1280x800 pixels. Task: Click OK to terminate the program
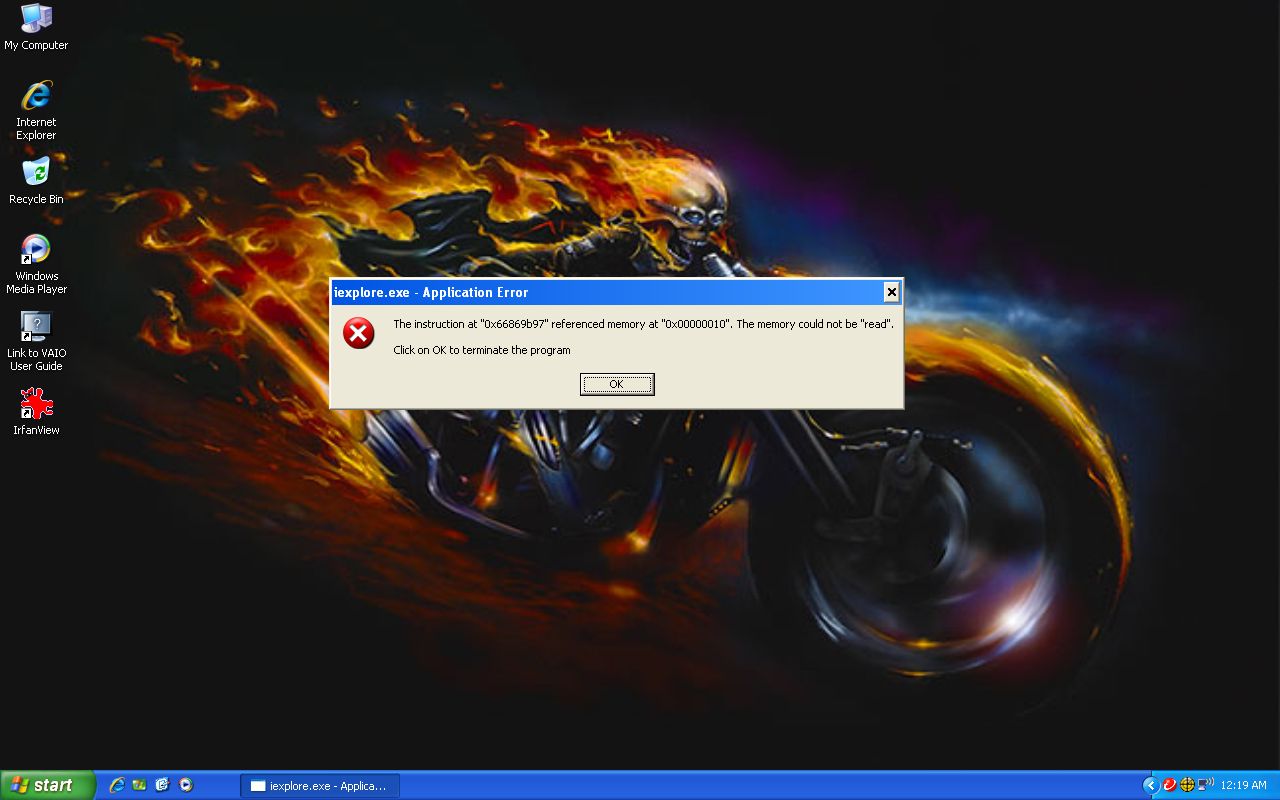617,384
